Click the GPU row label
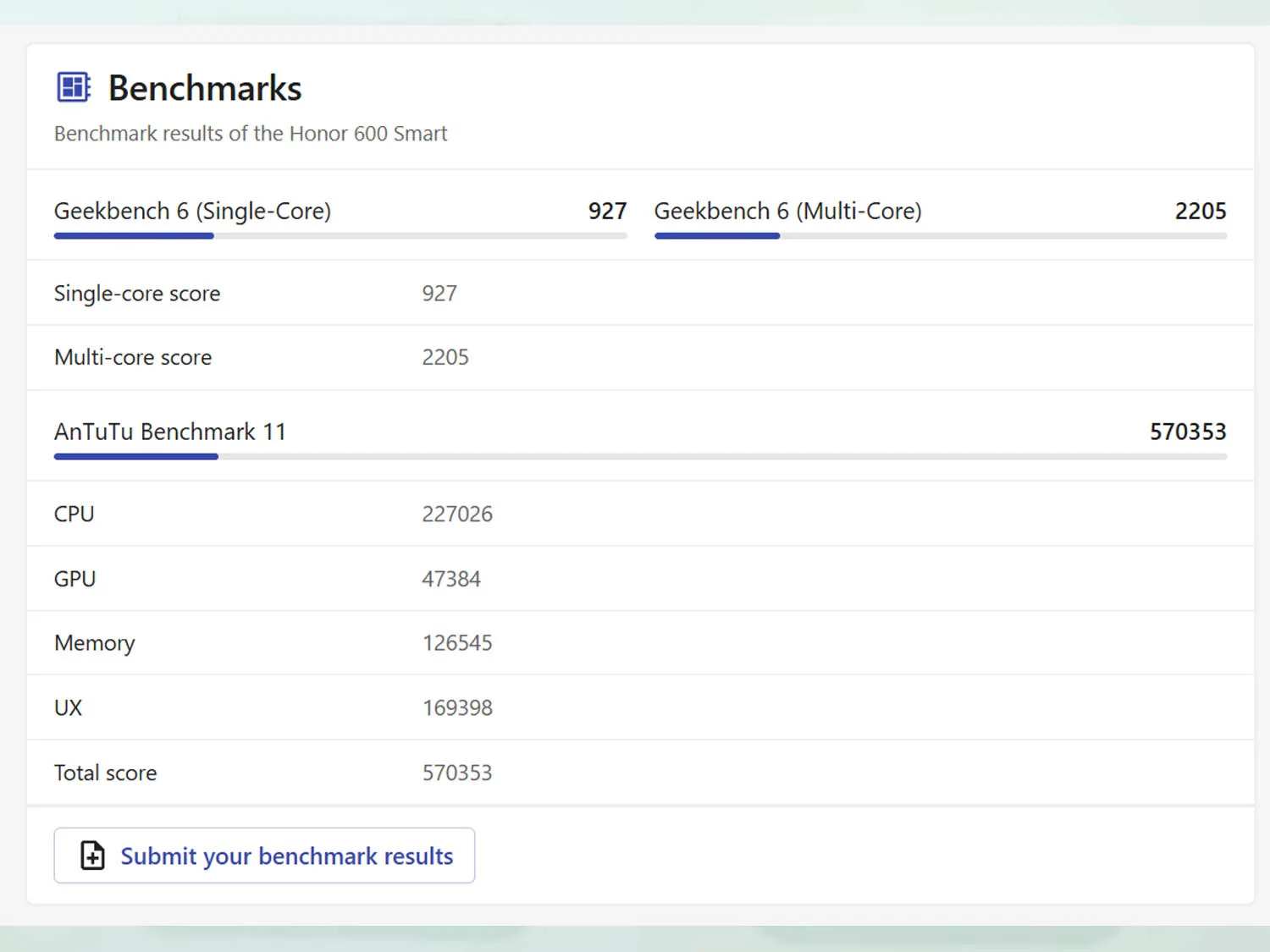Viewport: 1270px width, 952px height. tap(75, 579)
